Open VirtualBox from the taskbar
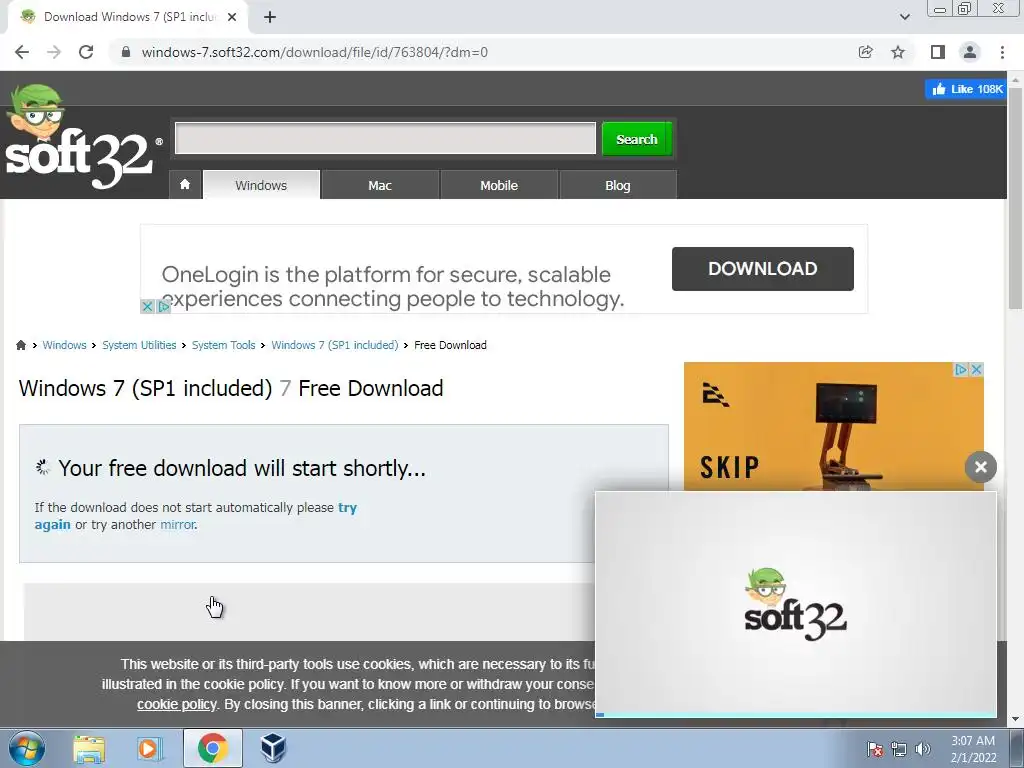Viewport: 1024px width, 768px height. click(x=273, y=748)
